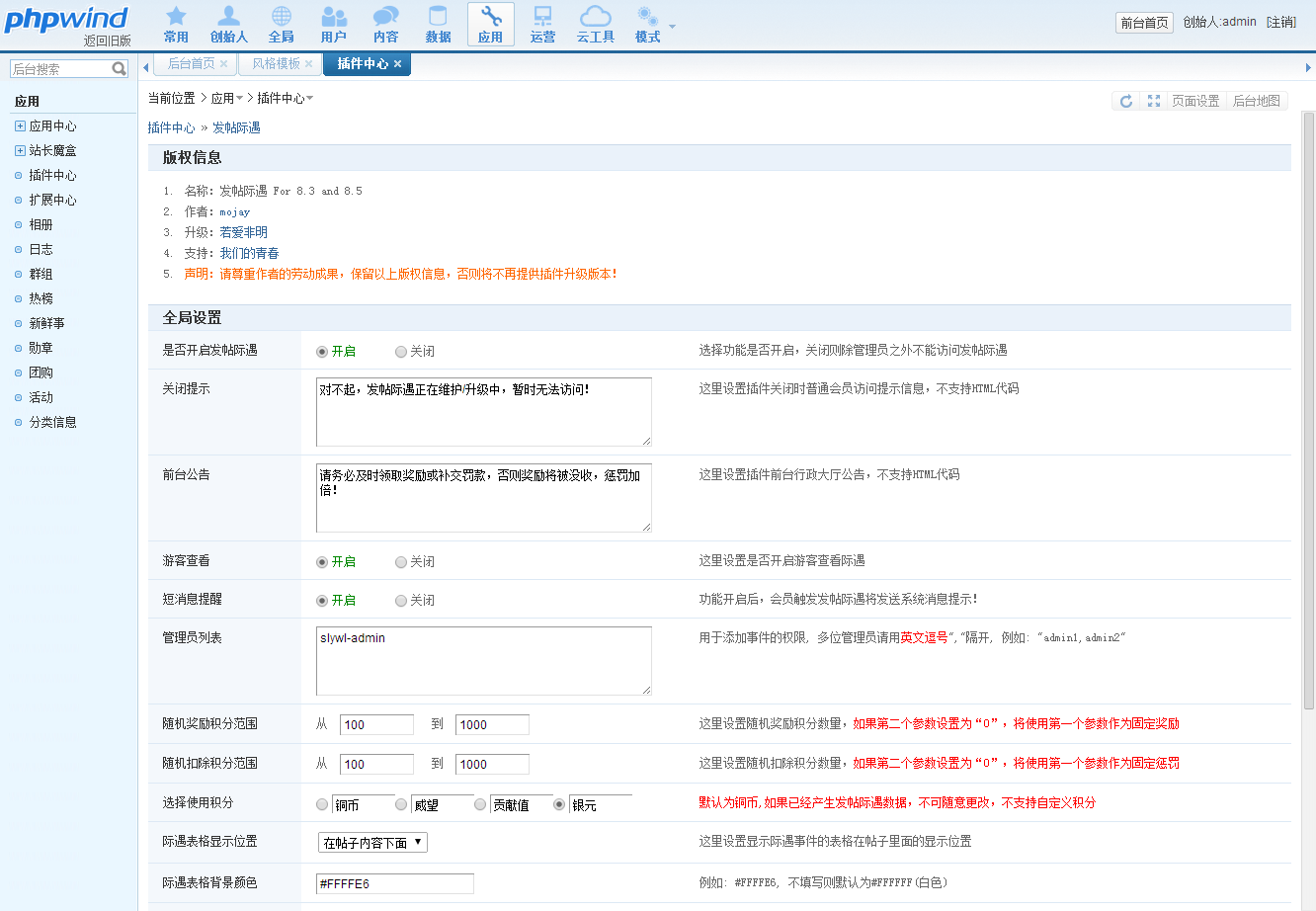Image resolution: width=1316 pixels, height=911 pixels.
Task: Click the 关闭提示 textarea
Action: click(484, 412)
